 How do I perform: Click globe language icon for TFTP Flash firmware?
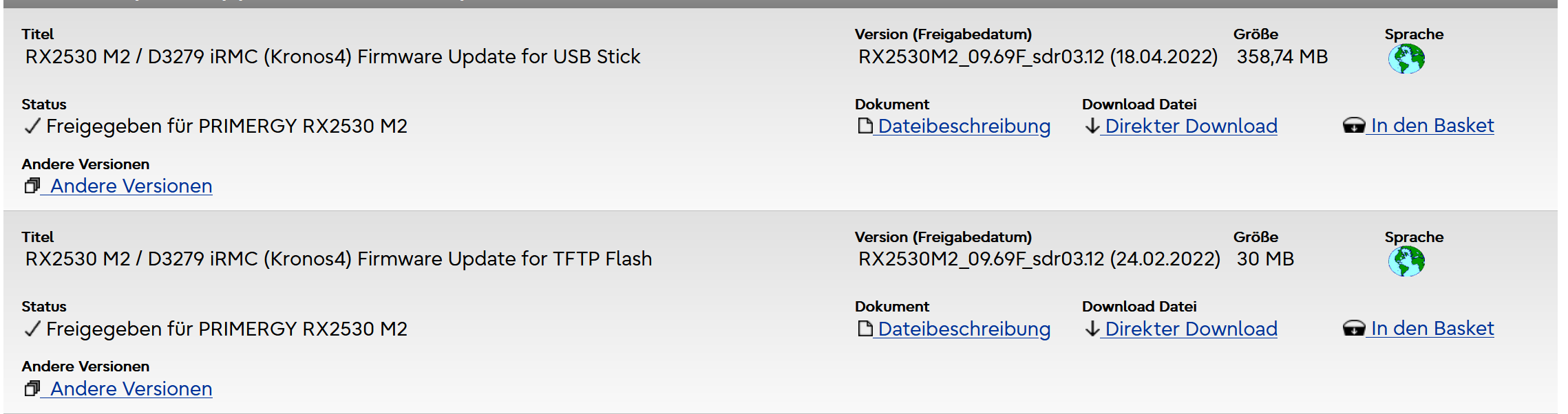click(x=1406, y=261)
